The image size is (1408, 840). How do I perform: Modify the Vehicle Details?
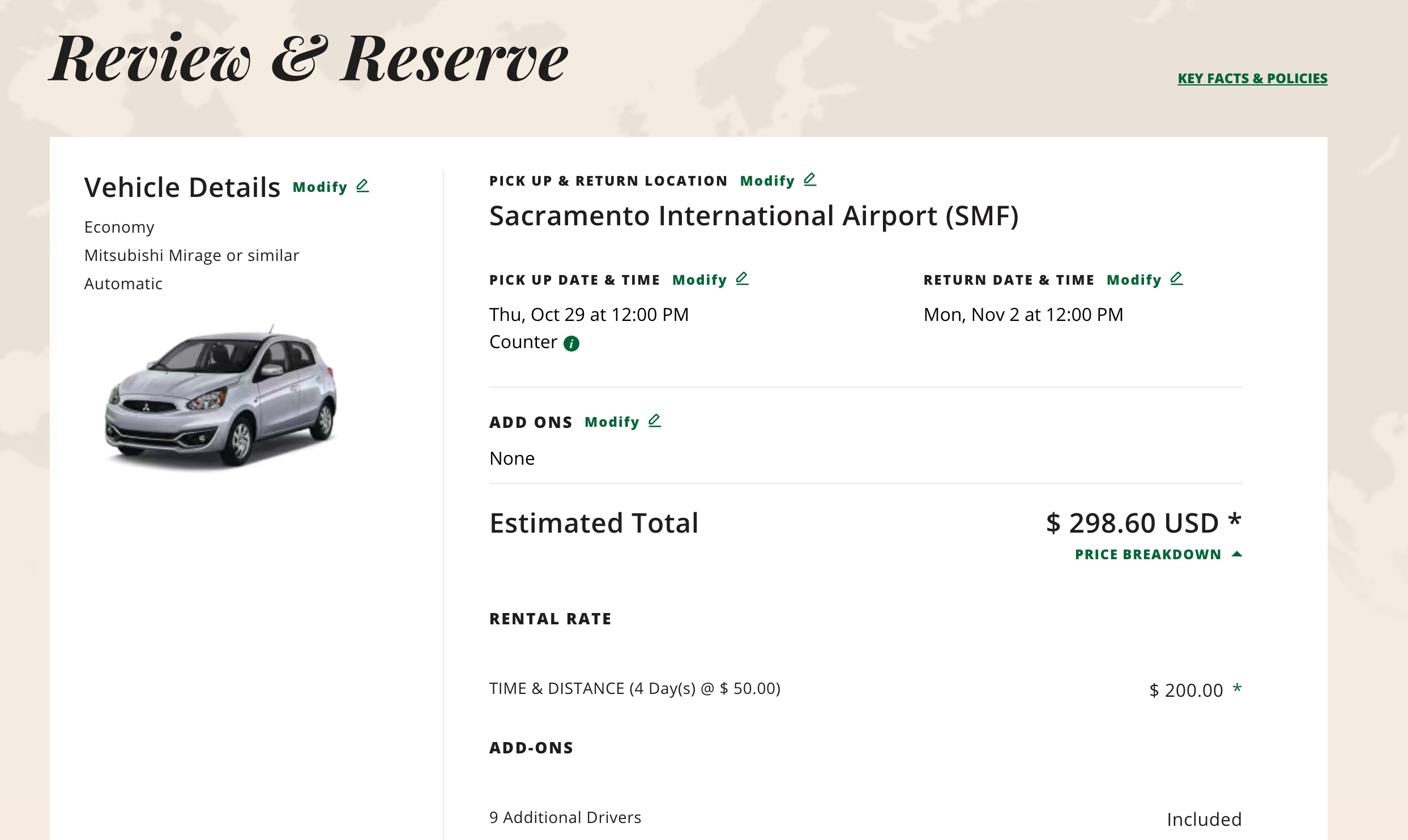coord(331,187)
